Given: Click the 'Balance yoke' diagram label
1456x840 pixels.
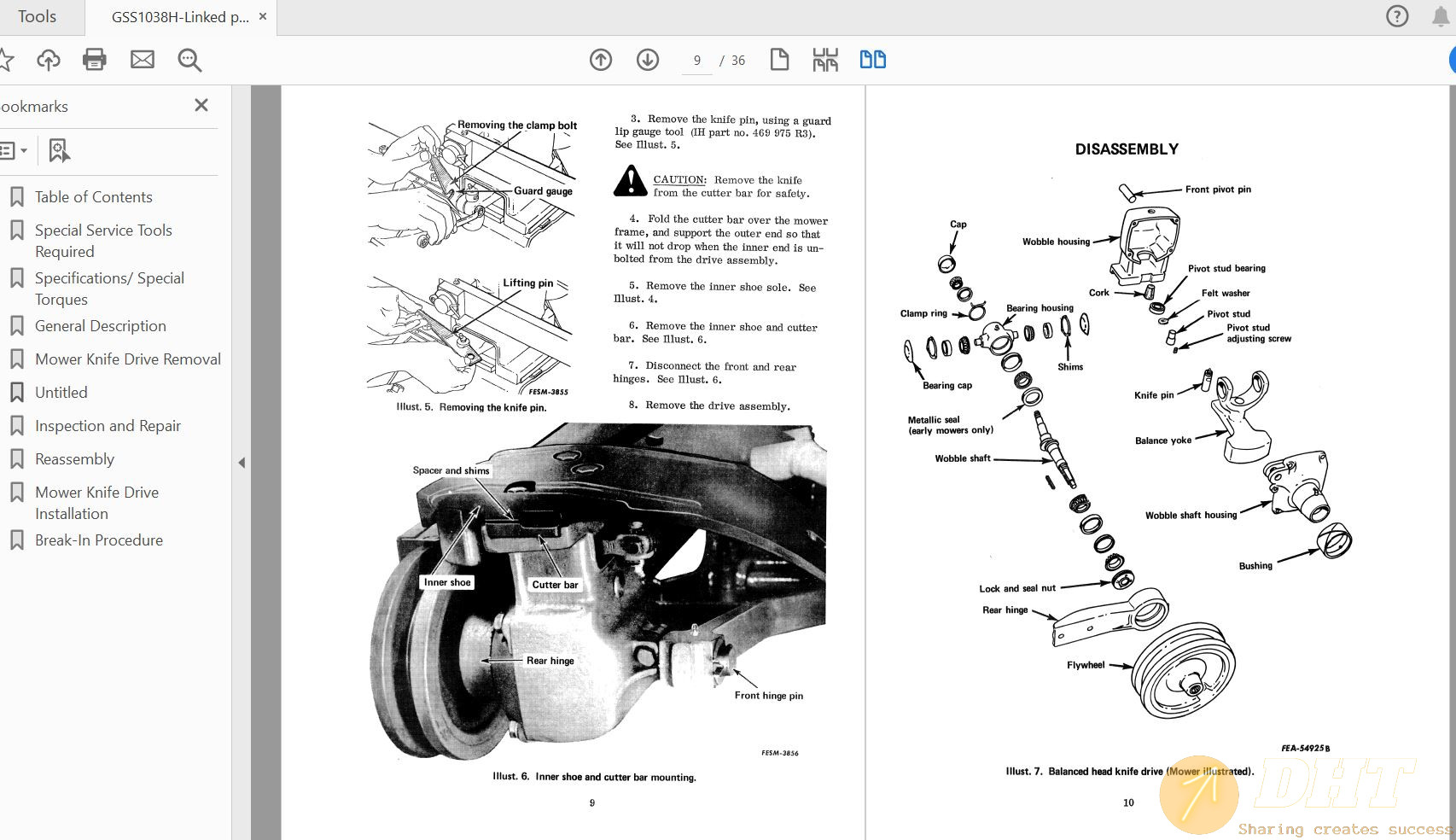Looking at the screenshot, I should pyautogui.click(x=1163, y=440).
